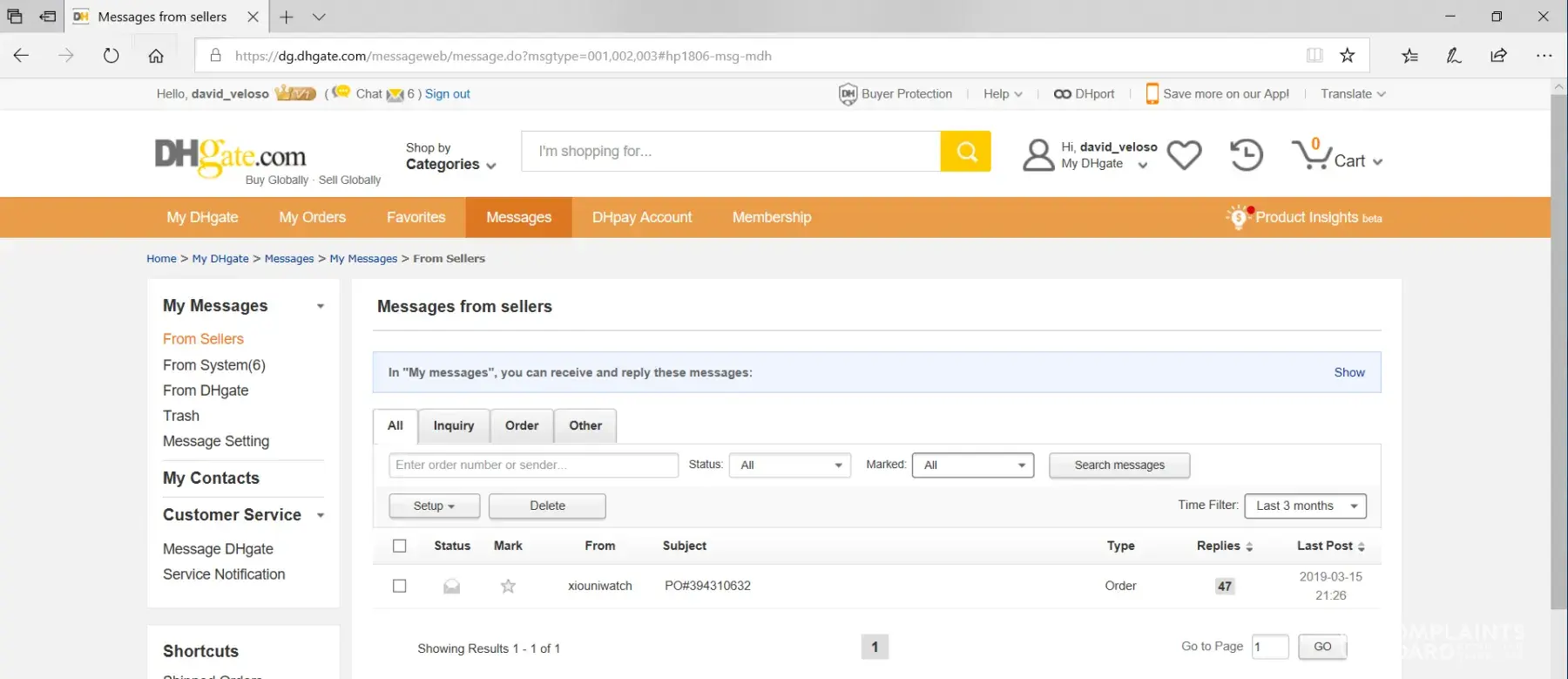Screen dimensions: 1568x679
Task: Open browsing history clock icon
Action: (1247, 155)
